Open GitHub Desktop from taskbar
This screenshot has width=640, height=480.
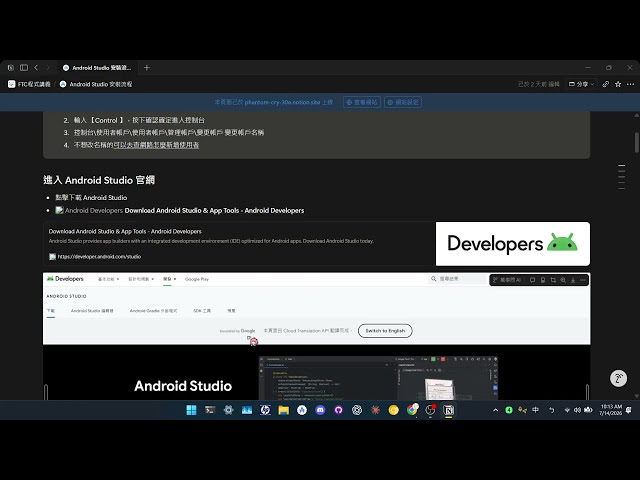339,410
